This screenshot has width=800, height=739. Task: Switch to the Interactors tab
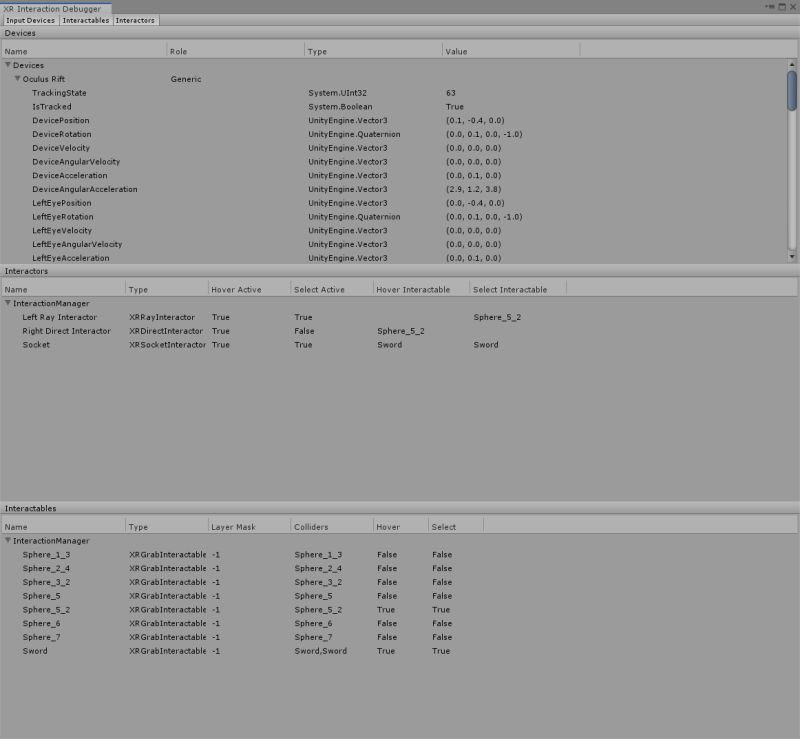(136, 19)
